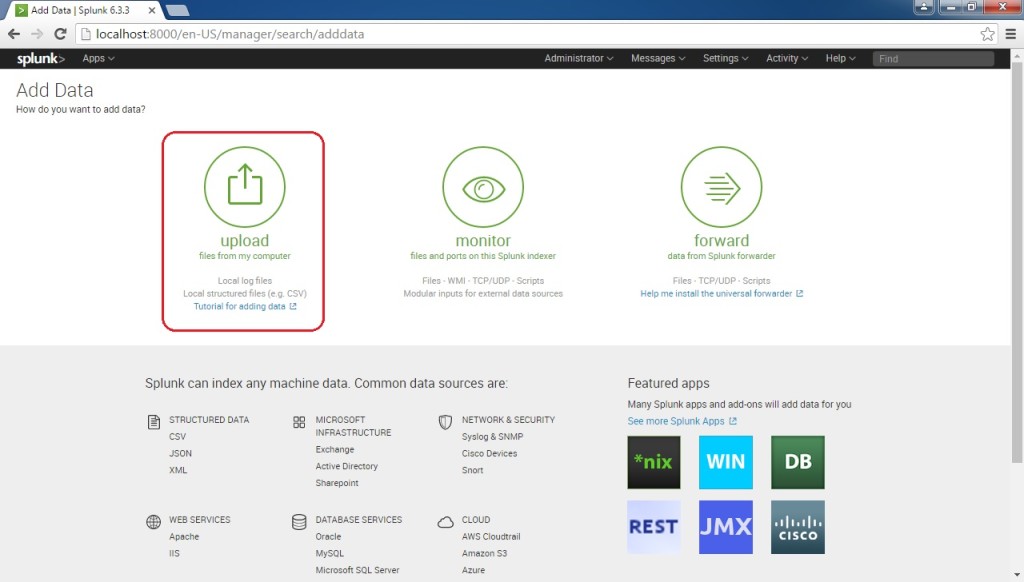This screenshot has width=1024, height=582.
Task: Select the Upload data option icon
Action: [245, 186]
